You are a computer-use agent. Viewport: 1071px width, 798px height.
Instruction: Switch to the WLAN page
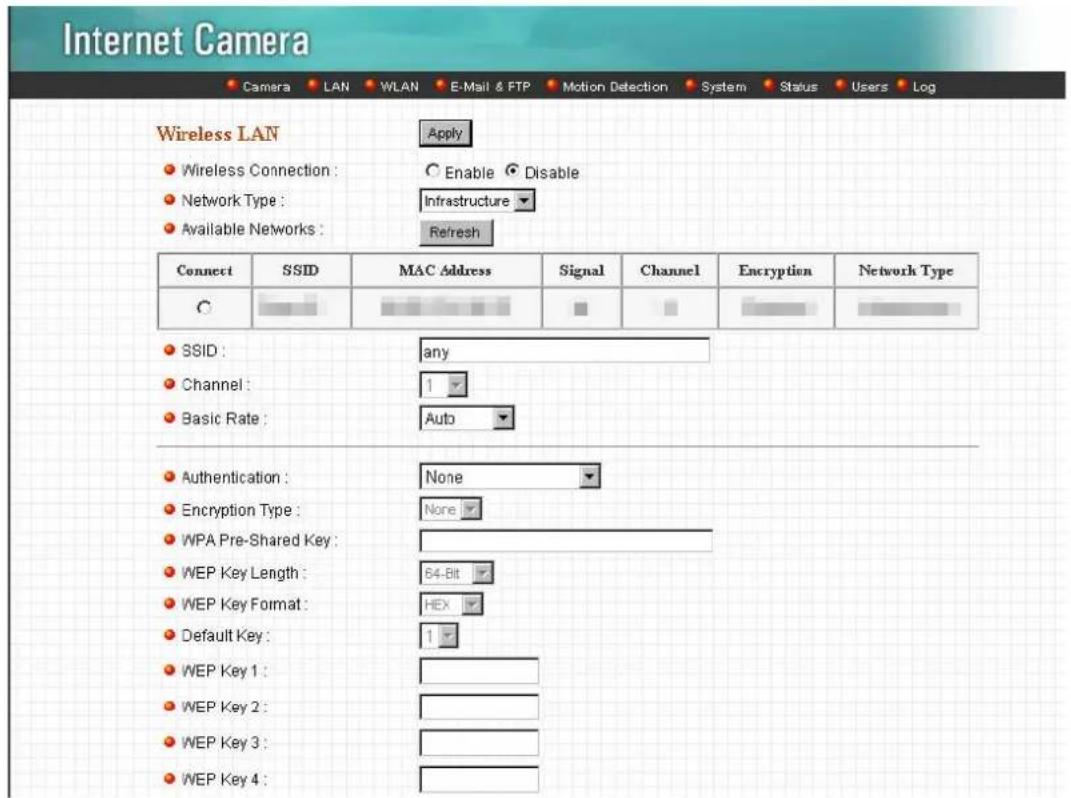pos(399,87)
